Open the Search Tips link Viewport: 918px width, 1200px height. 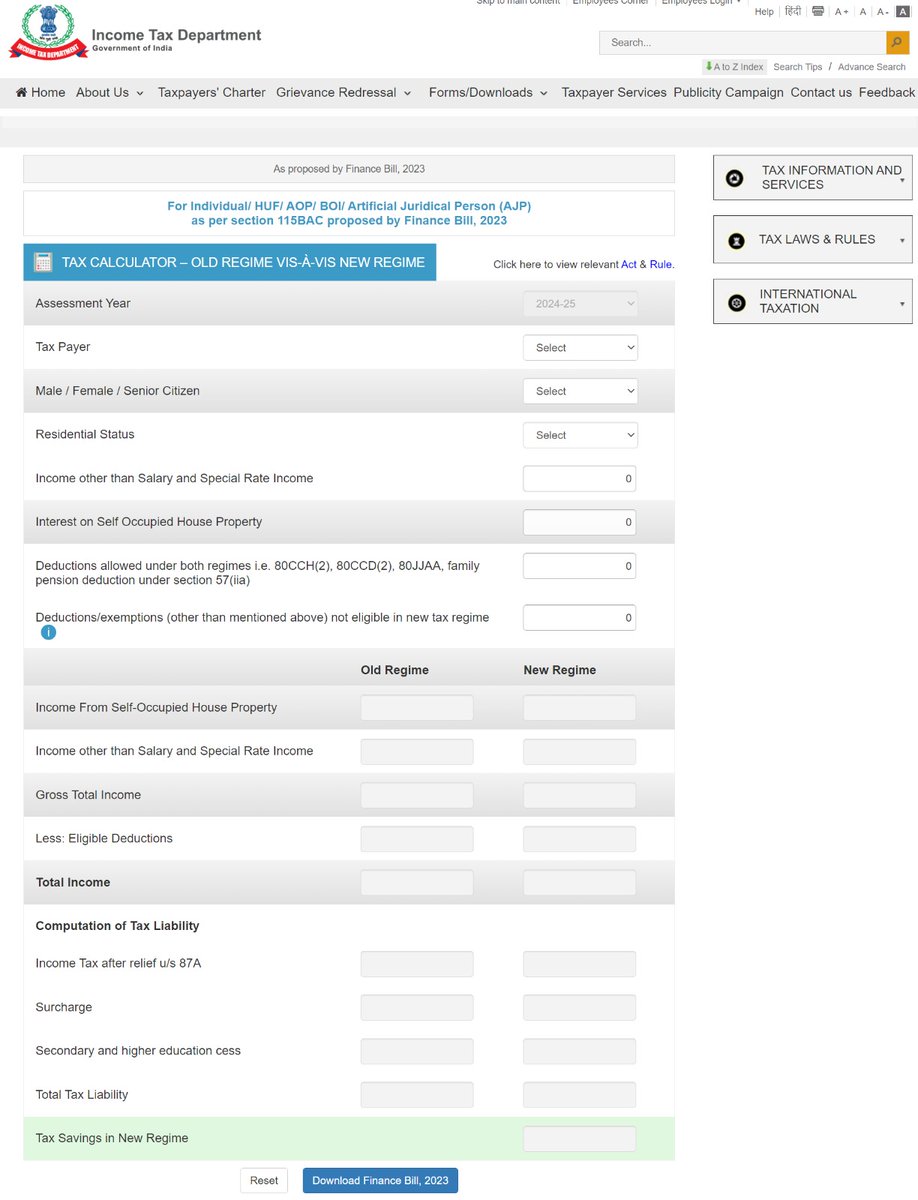click(x=798, y=67)
